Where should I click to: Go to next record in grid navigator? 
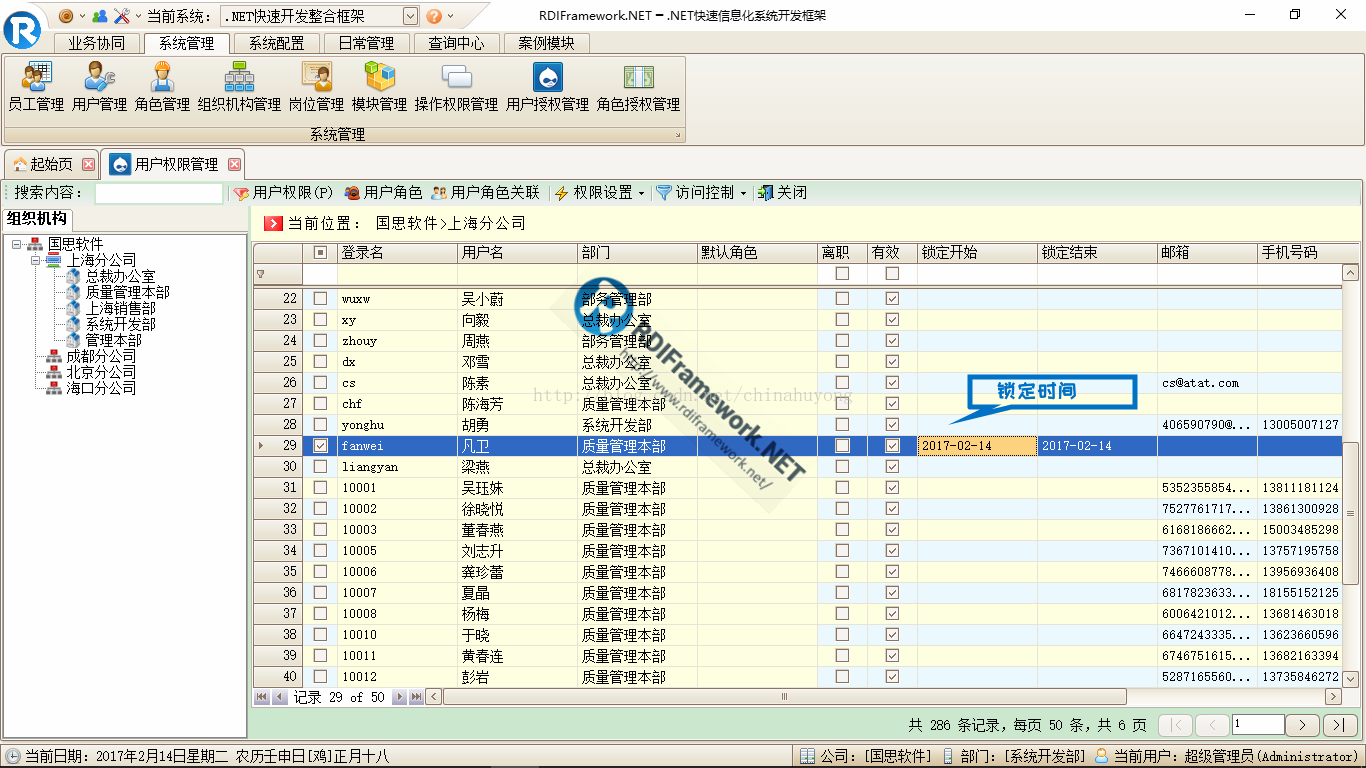[398, 697]
